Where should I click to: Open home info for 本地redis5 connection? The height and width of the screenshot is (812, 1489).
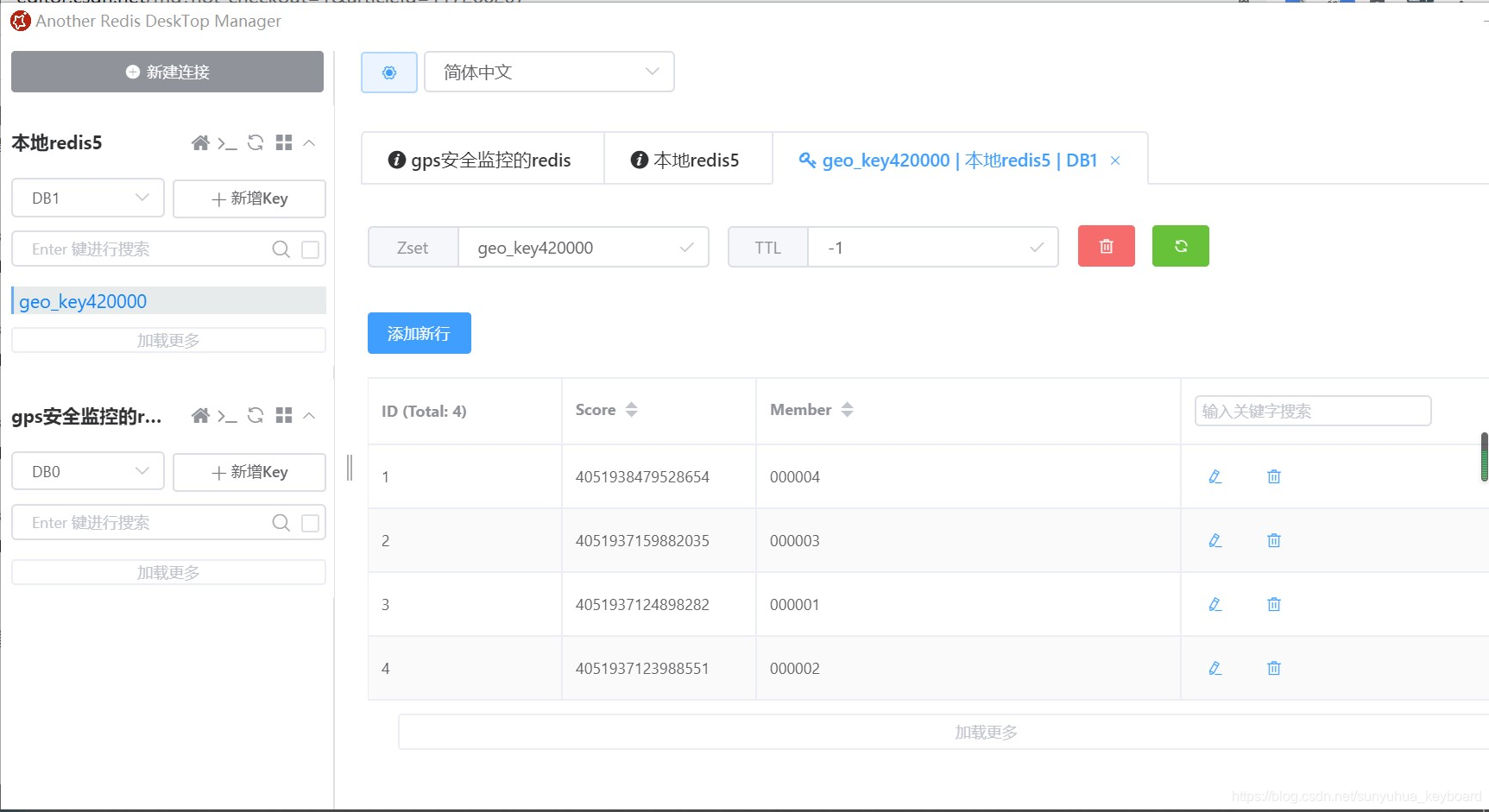pos(200,143)
